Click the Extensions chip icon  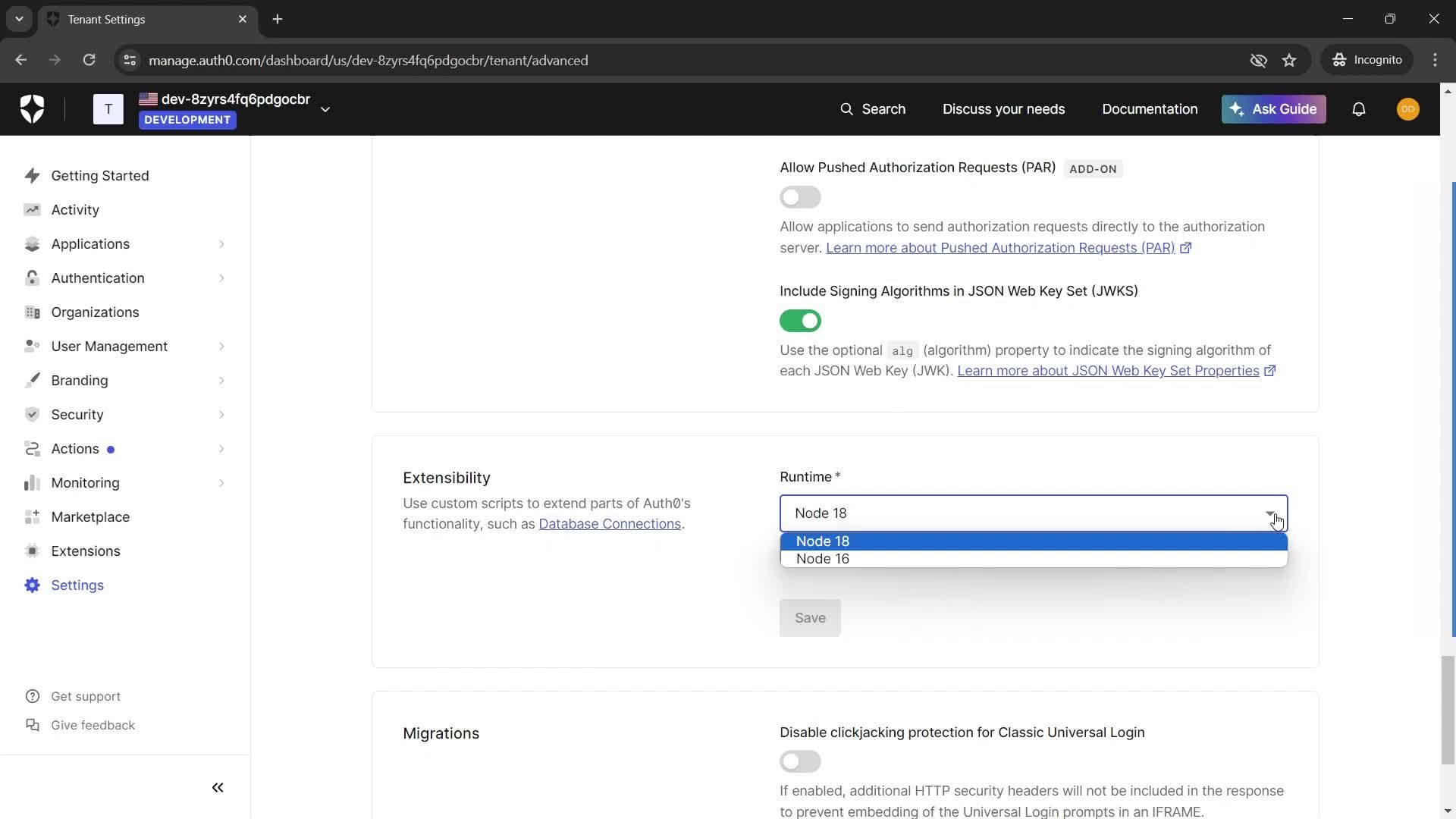(32, 551)
